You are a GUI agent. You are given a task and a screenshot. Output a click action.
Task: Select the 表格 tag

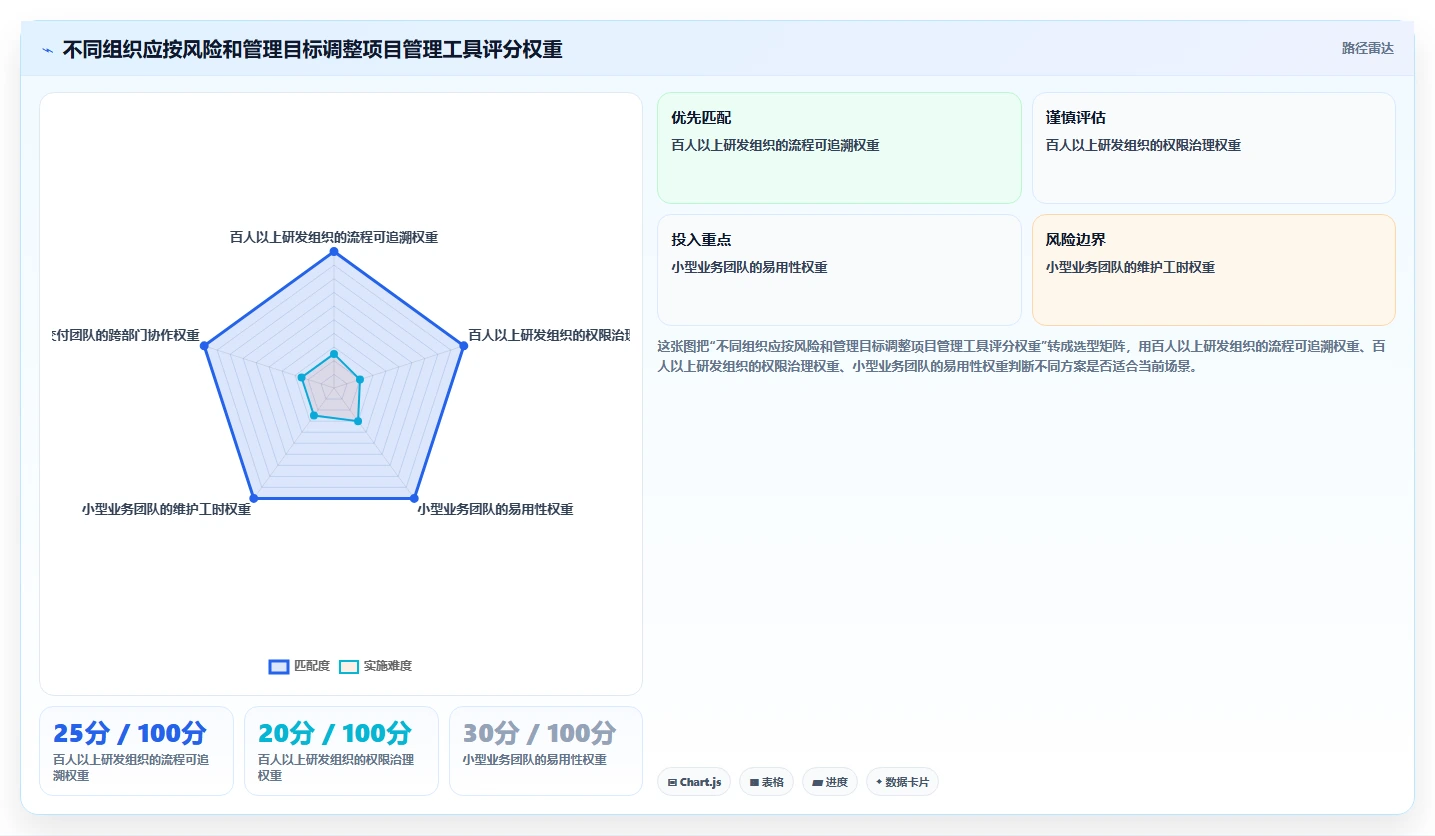(x=767, y=782)
